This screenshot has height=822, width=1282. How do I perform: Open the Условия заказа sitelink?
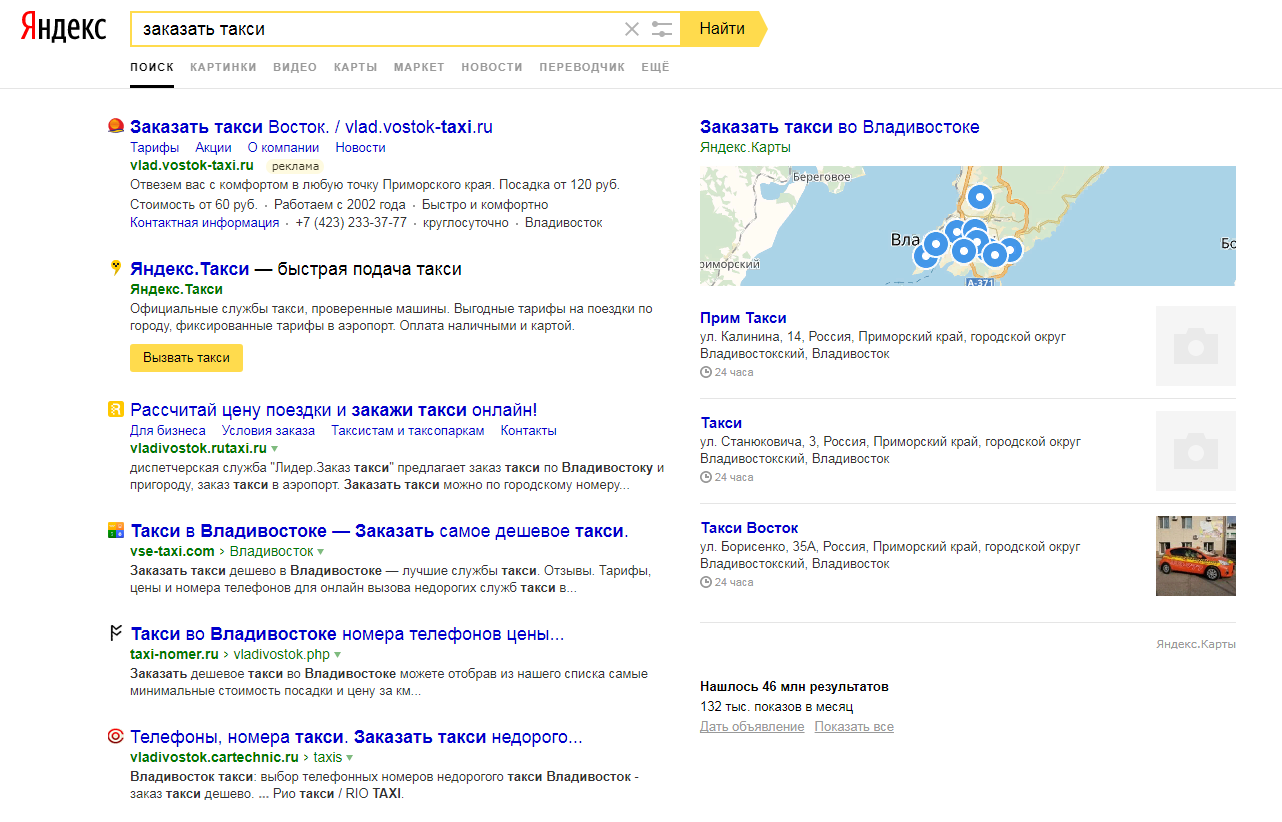(268, 431)
